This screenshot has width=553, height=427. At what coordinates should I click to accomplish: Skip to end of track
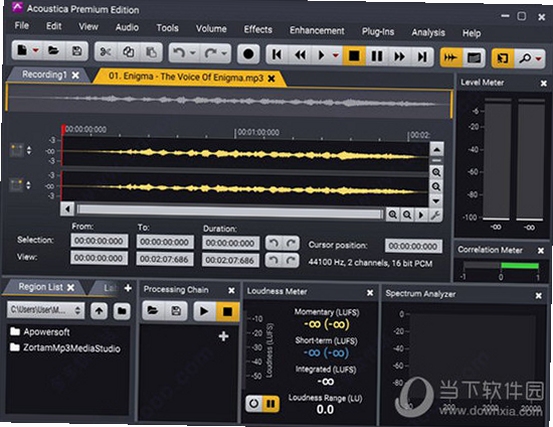tap(422, 56)
